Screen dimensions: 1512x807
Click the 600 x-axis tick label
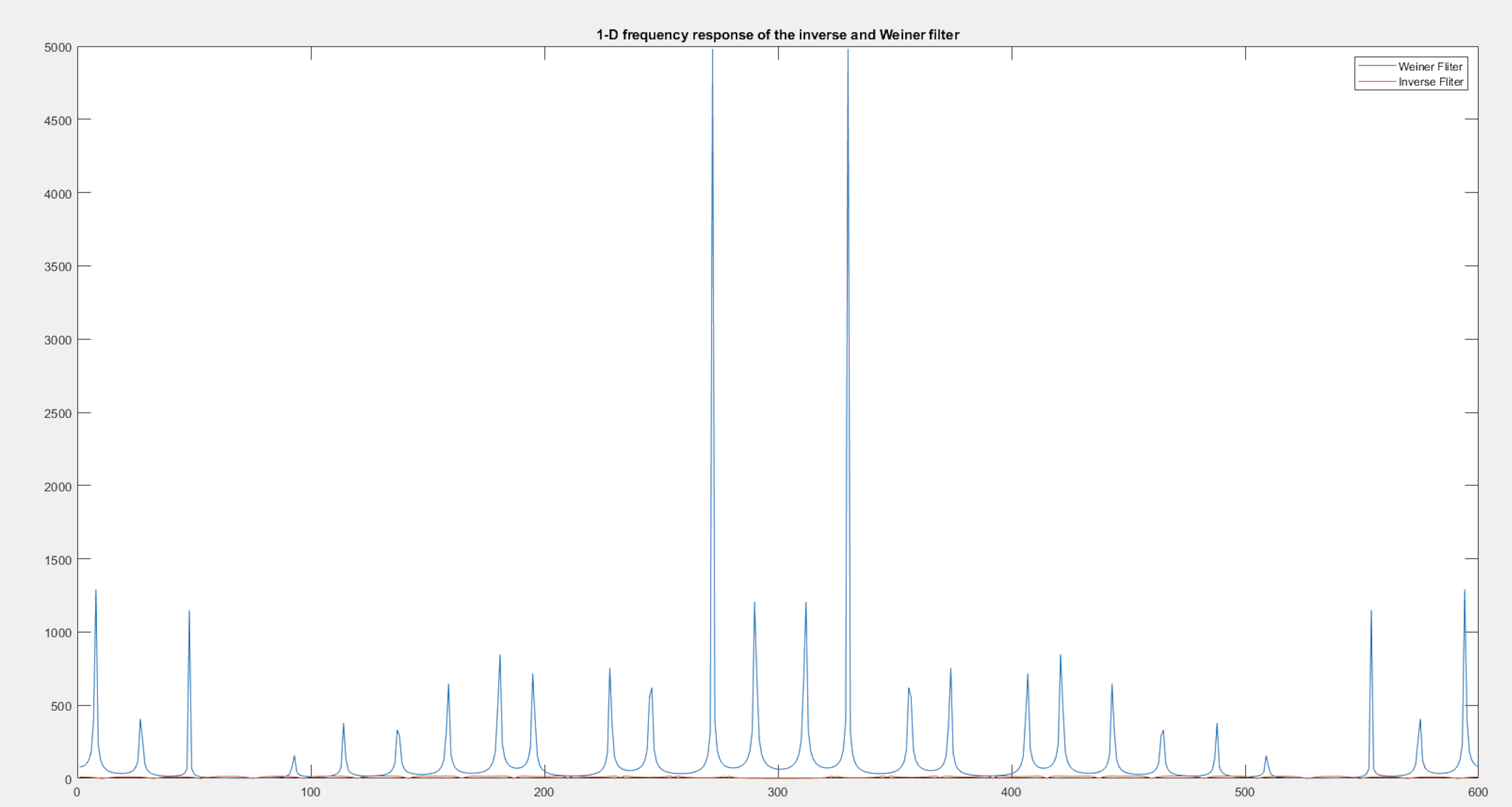pyautogui.click(x=1478, y=793)
